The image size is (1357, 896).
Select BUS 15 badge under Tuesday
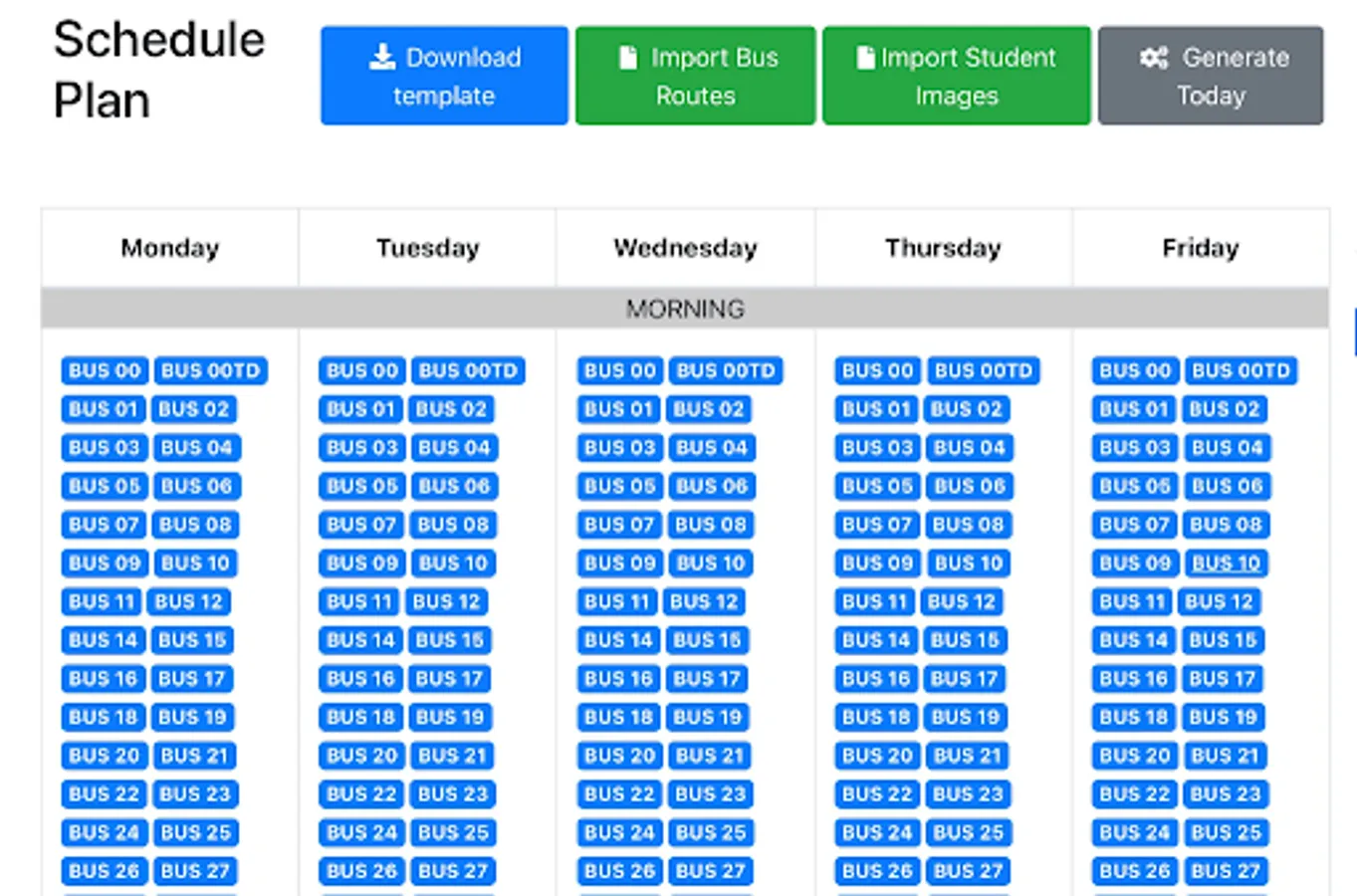pyautogui.click(x=450, y=640)
